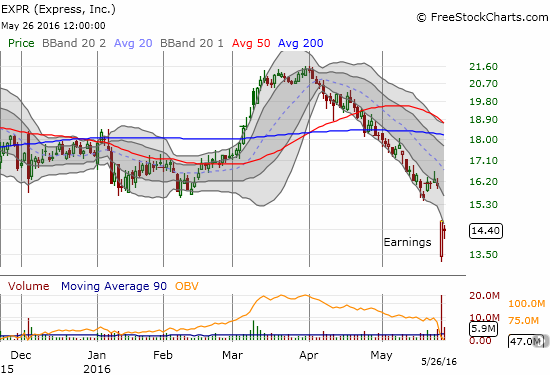Viewport: 550px width, 375px height.
Task: Click the EXPR (Express, Inc.) chart title
Action: tap(58, 9)
